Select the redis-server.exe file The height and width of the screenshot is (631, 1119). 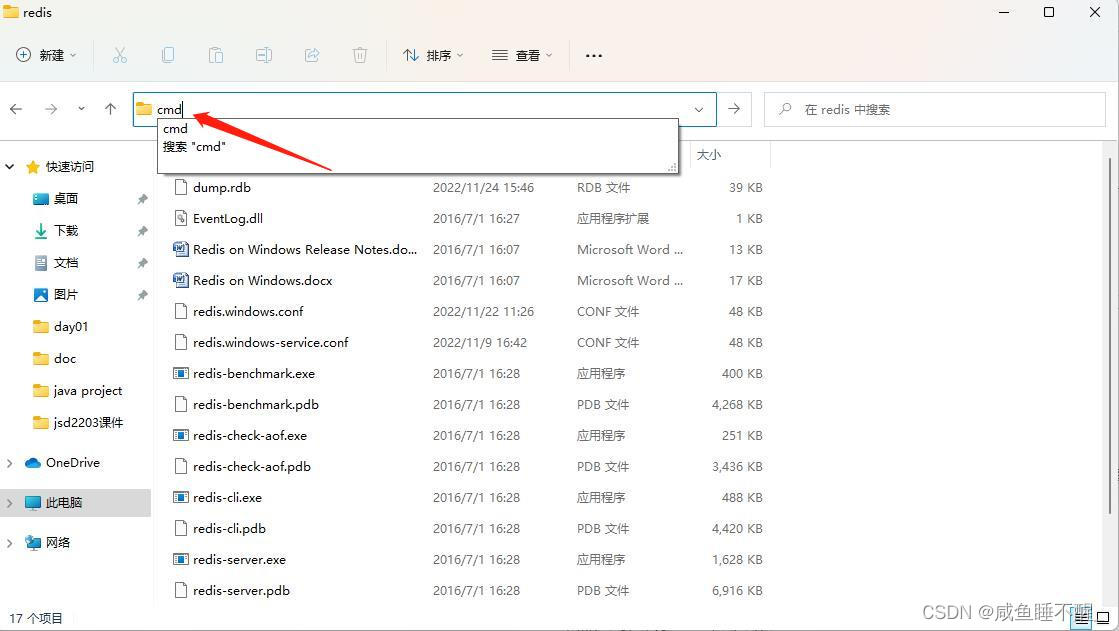coord(239,560)
